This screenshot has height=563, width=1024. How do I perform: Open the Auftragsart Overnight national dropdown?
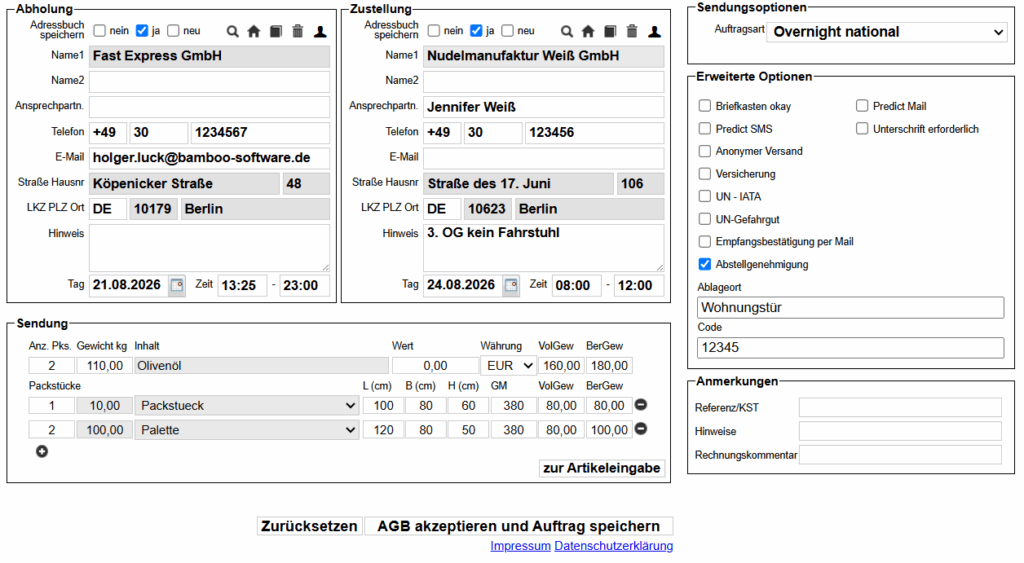click(x=887, y=32)
